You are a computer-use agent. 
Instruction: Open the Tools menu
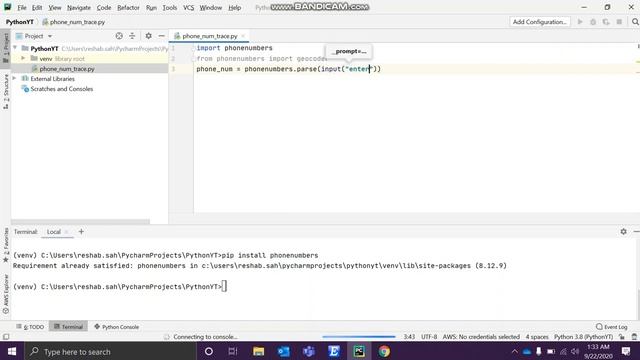(x=169, y=7)
